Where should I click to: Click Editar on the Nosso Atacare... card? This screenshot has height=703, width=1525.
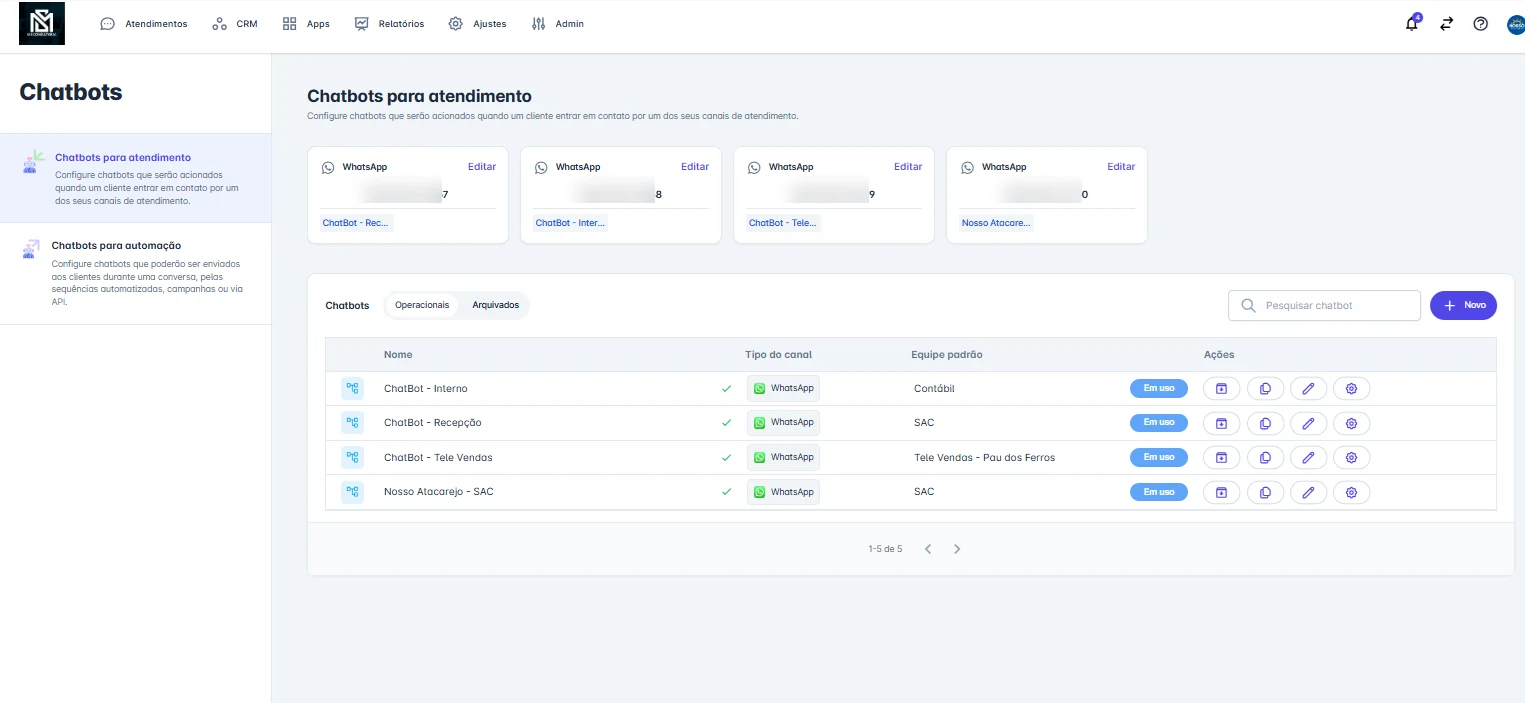coord(1121,167)
